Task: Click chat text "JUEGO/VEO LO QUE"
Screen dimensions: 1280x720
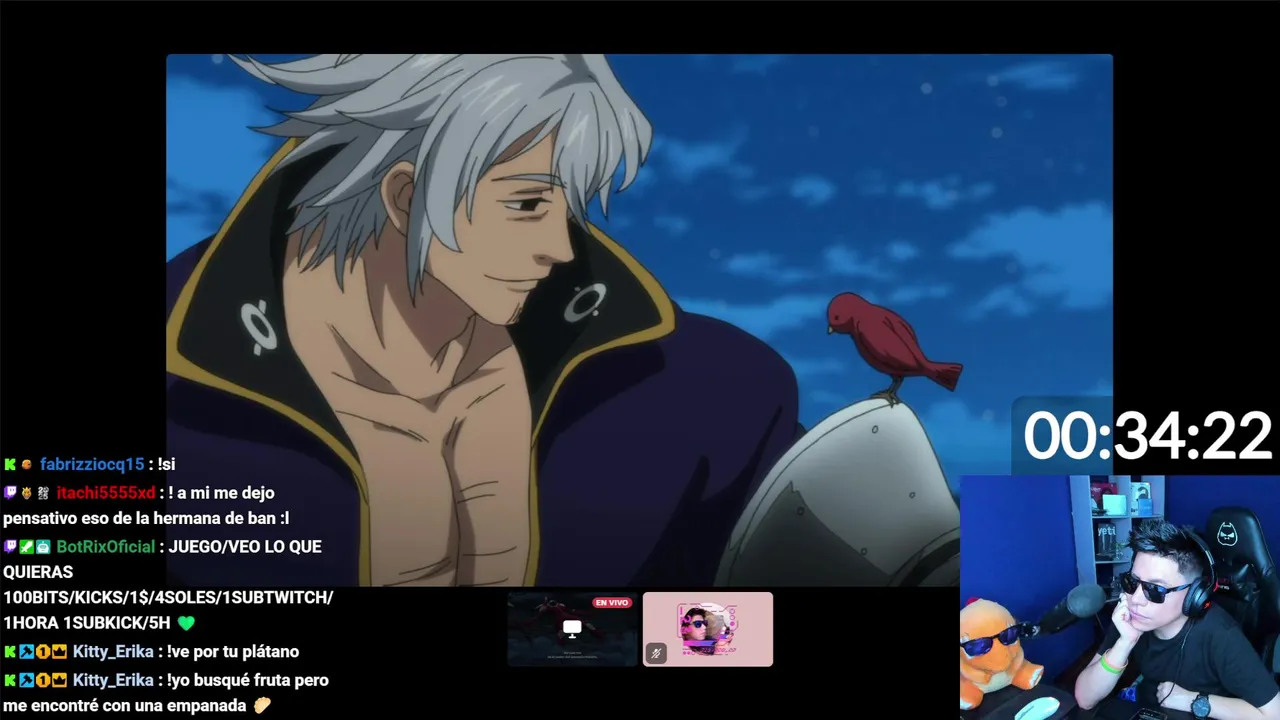Action: pos(245,546)
